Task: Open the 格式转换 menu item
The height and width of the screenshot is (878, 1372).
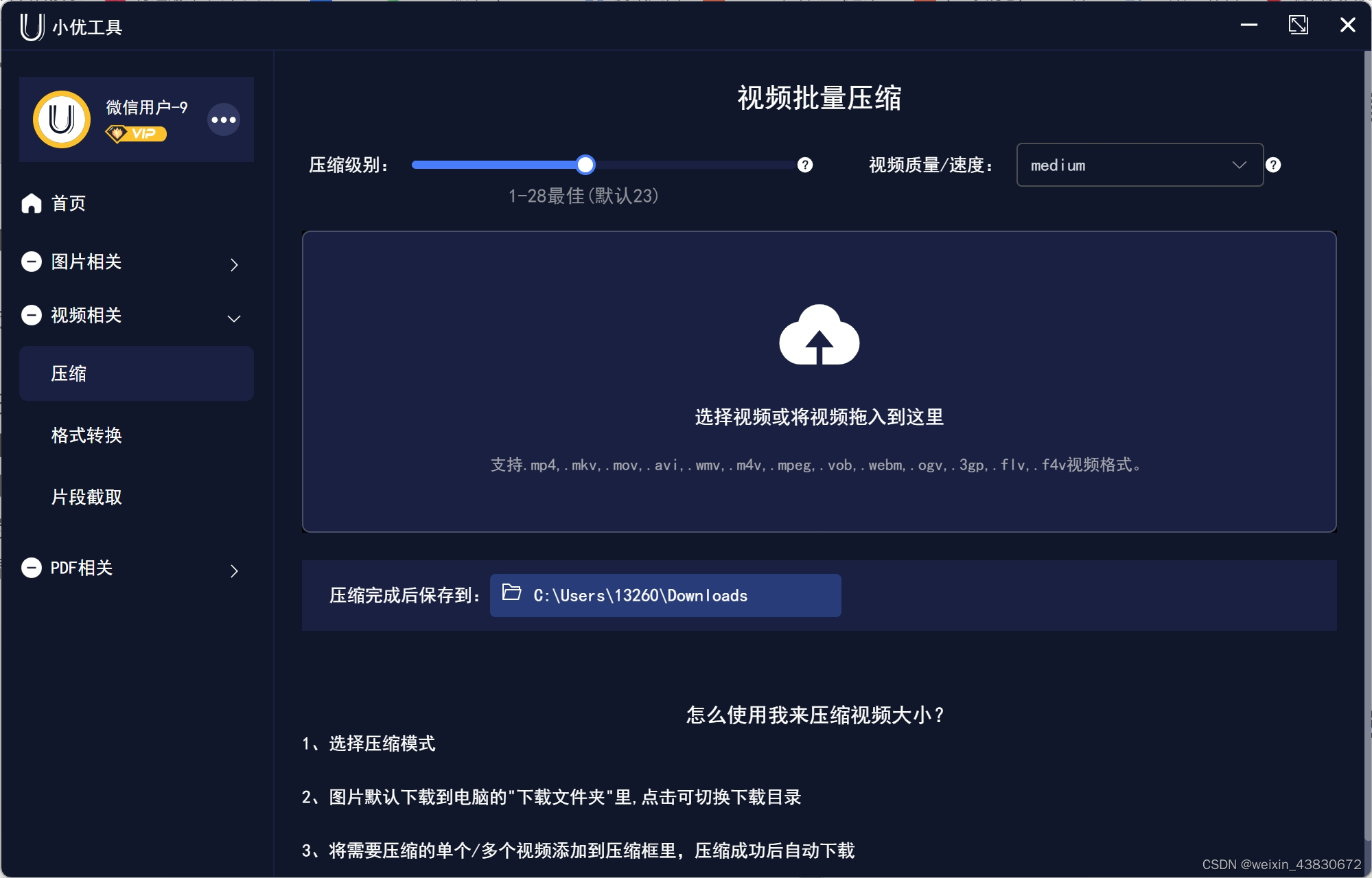Action: [x=86, y=435]
